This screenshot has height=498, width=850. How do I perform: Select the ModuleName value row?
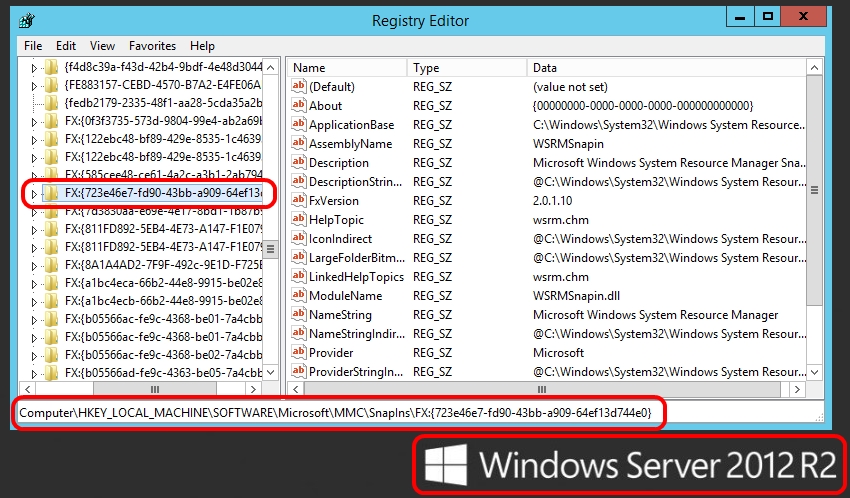548,296
